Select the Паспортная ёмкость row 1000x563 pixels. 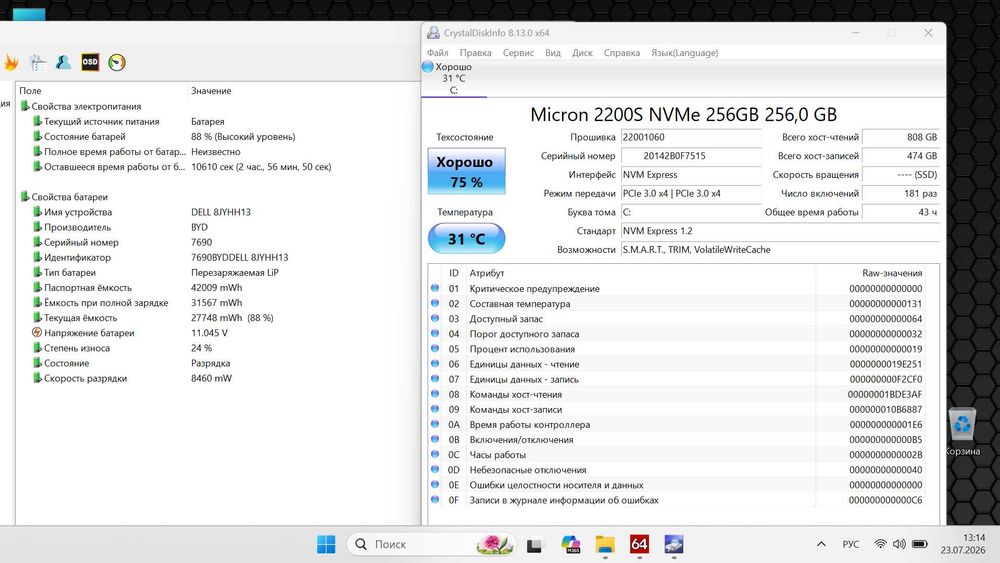(x=217, y=288)
